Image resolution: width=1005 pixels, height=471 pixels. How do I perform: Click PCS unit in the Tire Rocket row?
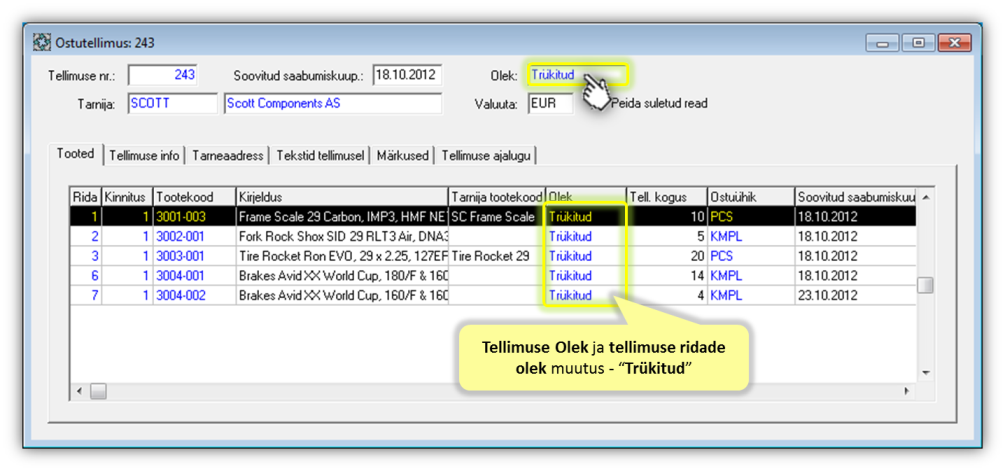[x=751, y=256]
